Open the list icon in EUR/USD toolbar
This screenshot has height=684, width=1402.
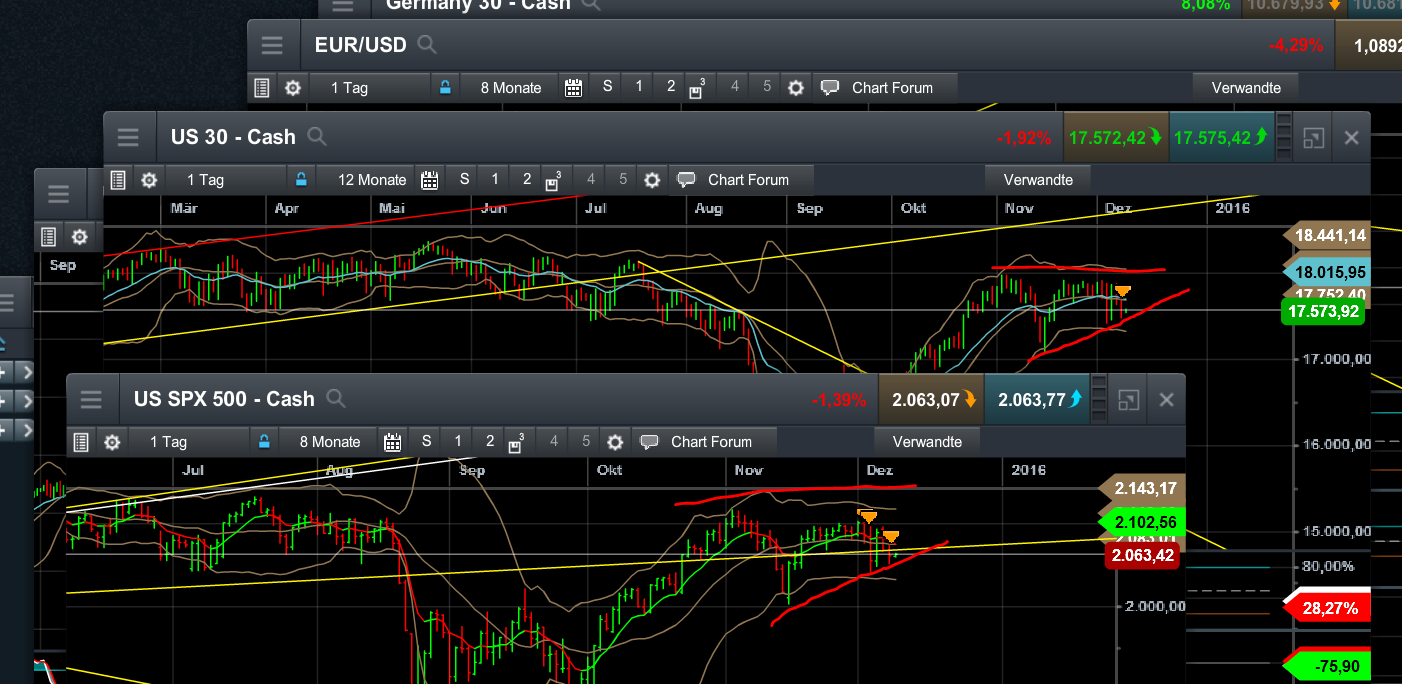[x=262, y=88]
